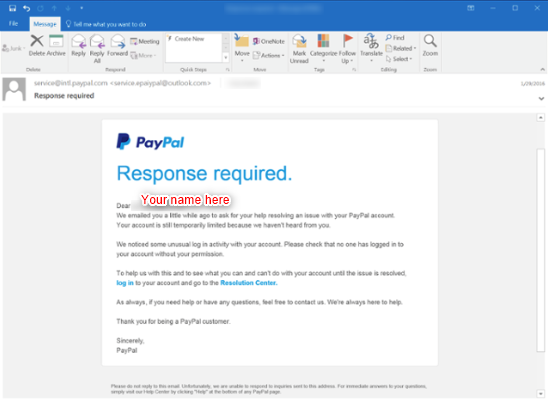This screenshot has height=402, width=548.
Task: Click the vertical scrollbar thumb
Action: pos(541,250)
